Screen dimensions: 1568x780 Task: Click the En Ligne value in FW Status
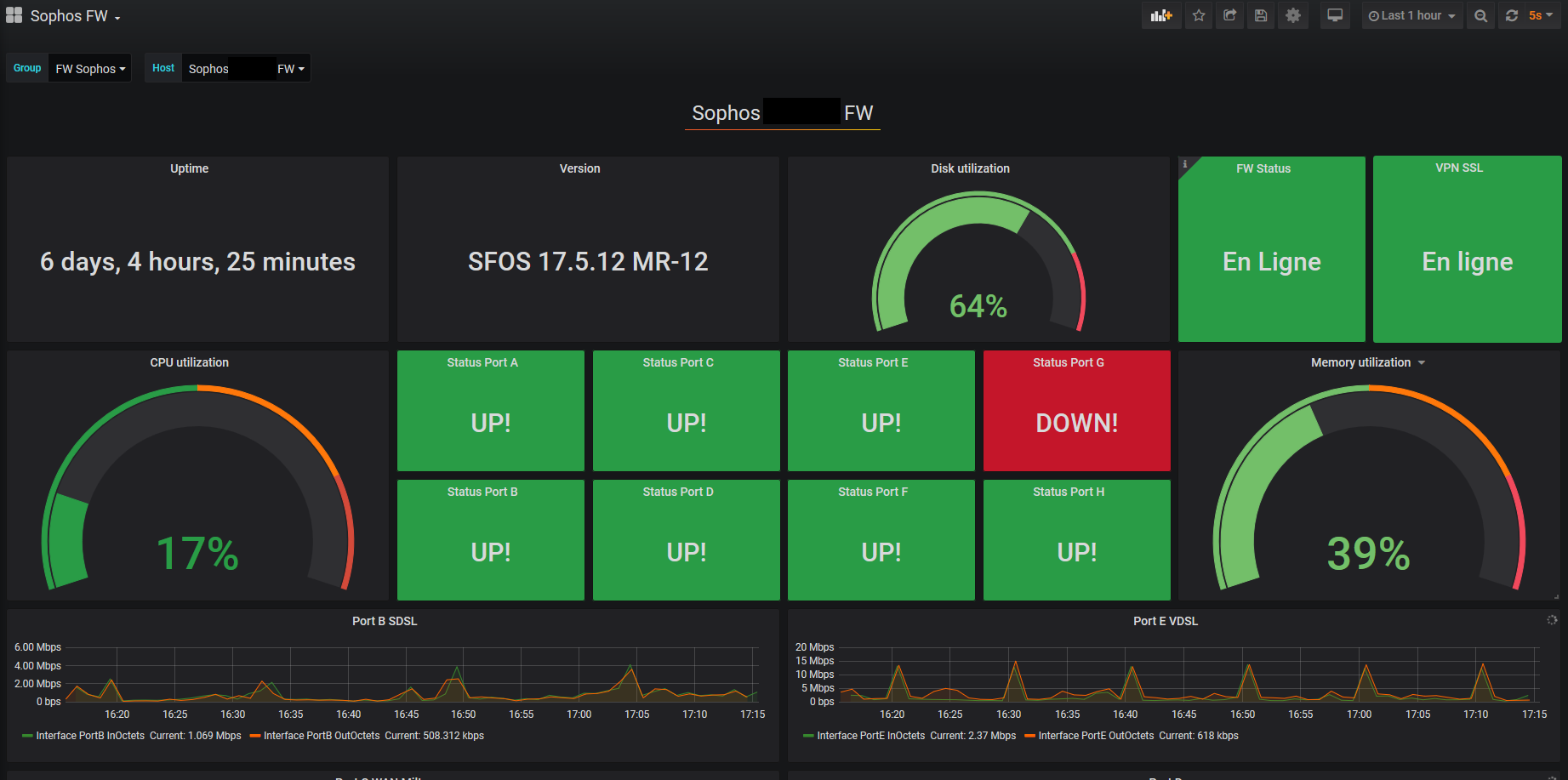(x=1272, y=262)
